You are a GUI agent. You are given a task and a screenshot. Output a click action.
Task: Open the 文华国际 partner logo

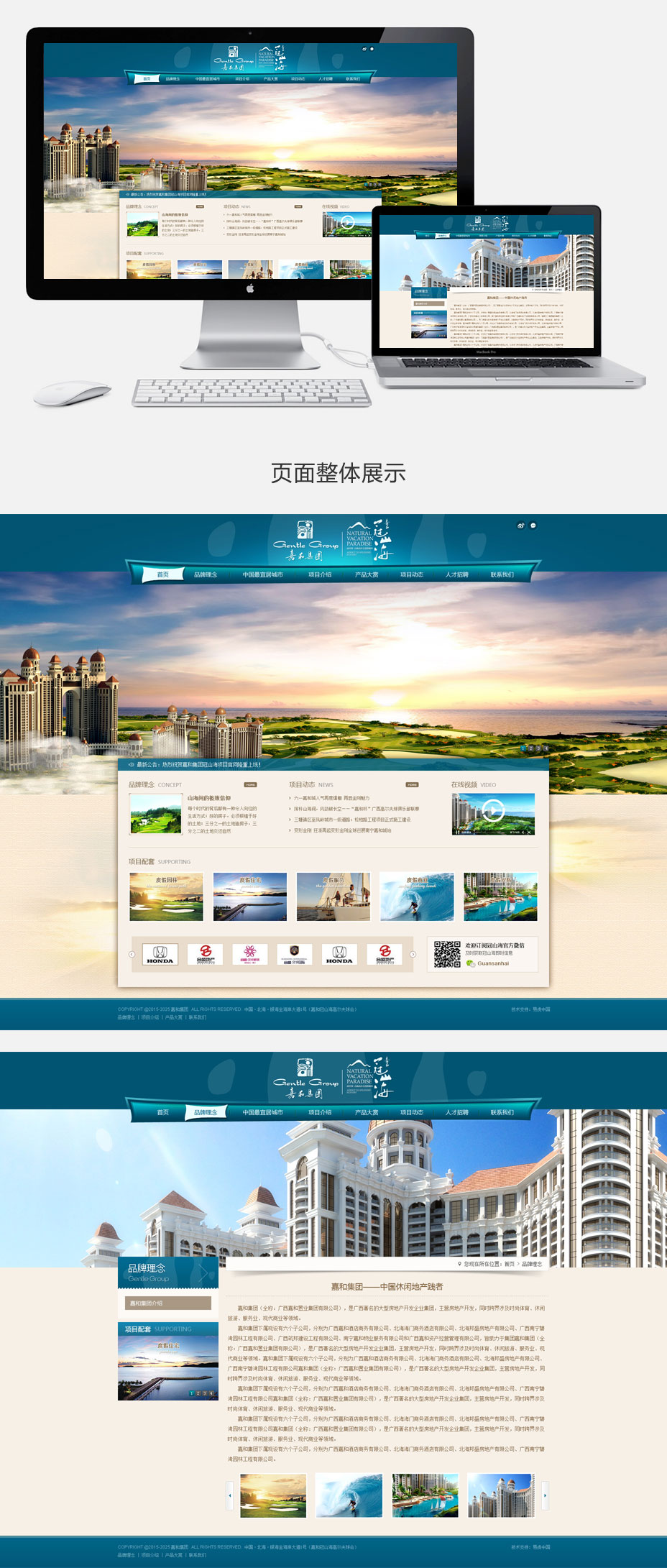click(294, 954)
